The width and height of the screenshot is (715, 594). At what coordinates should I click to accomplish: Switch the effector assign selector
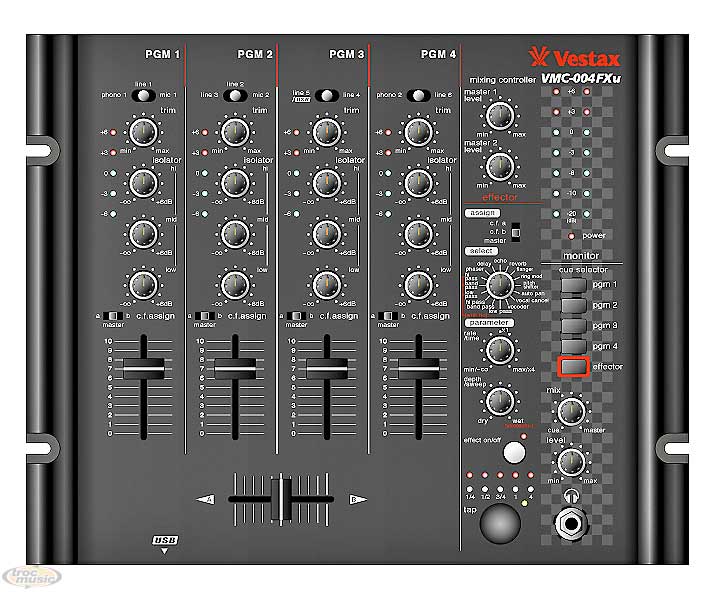pyautogui.click(x=516, y=232)
